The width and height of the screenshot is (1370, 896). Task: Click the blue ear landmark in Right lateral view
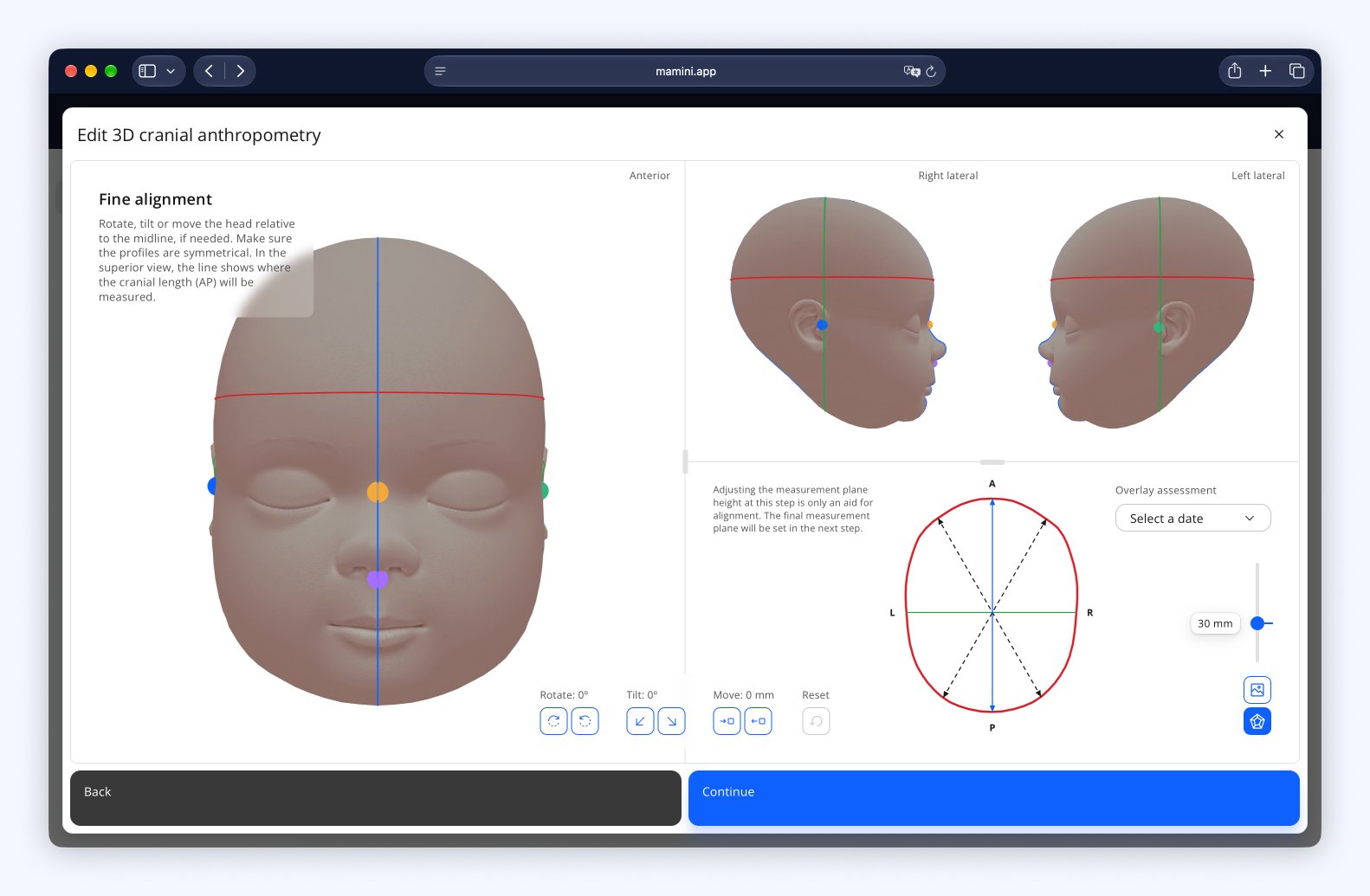(x=822, y=325)
